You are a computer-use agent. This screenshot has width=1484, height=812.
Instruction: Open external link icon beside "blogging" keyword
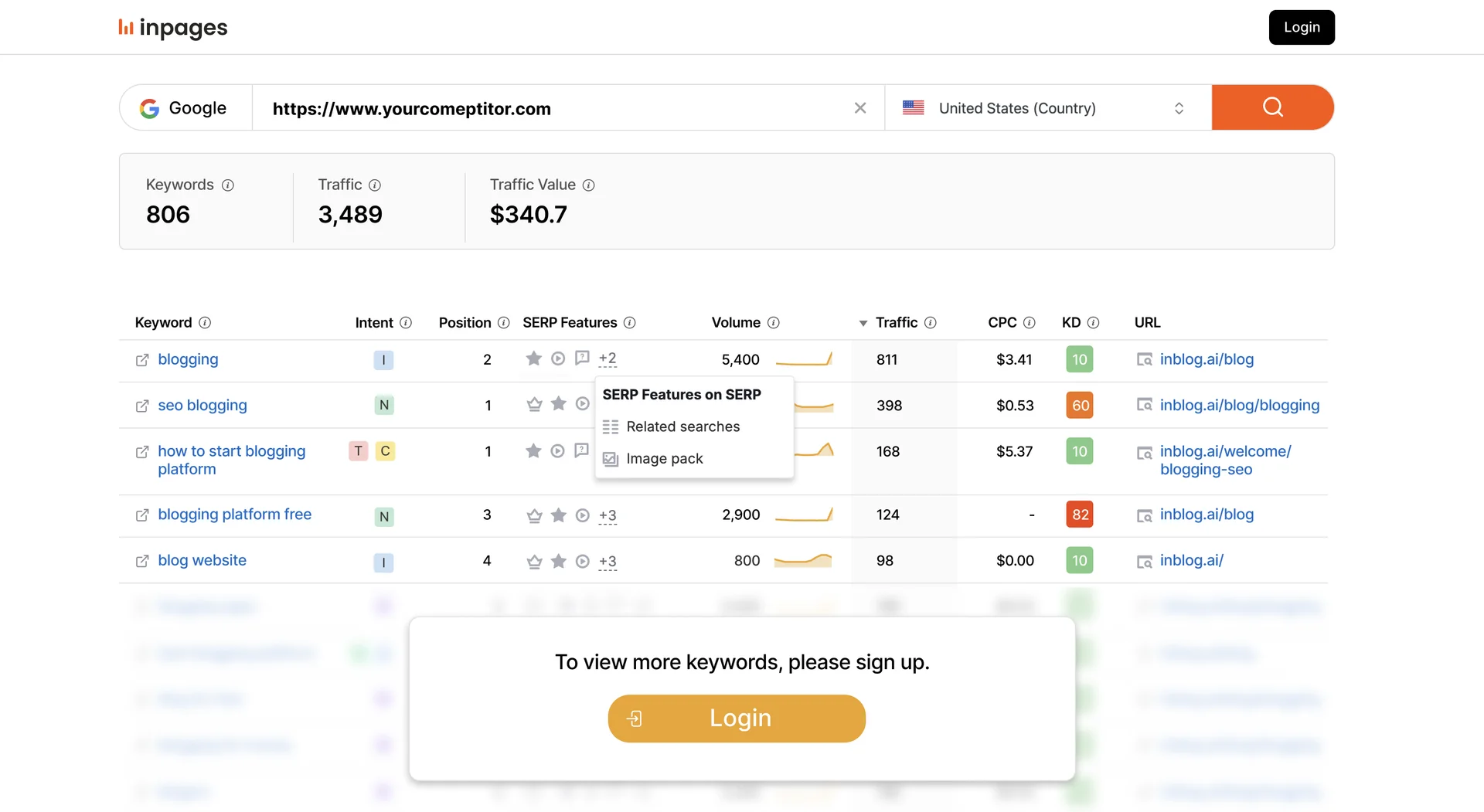[x=141, y=360]
